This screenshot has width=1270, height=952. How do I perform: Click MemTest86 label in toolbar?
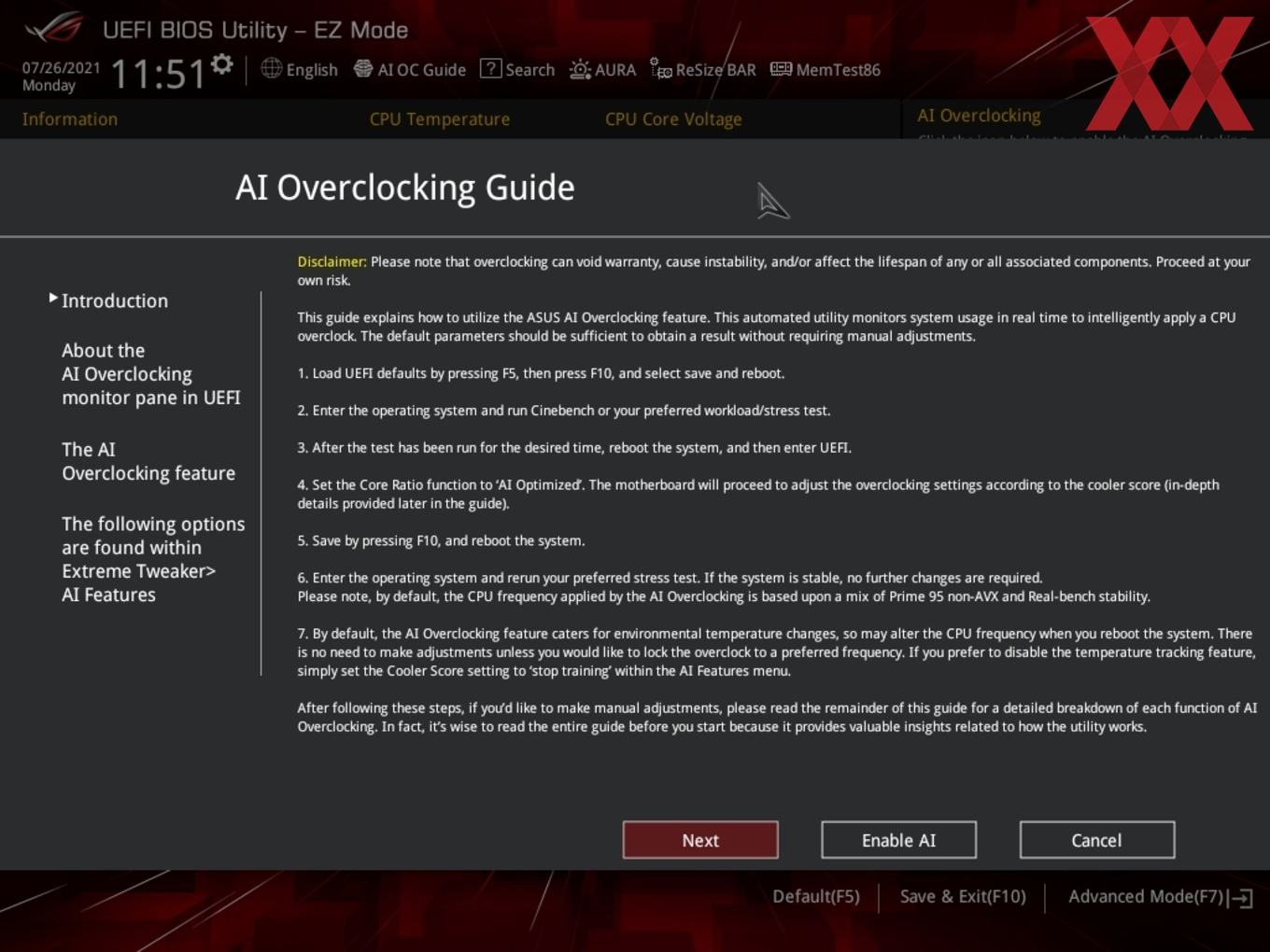(838, 70)
